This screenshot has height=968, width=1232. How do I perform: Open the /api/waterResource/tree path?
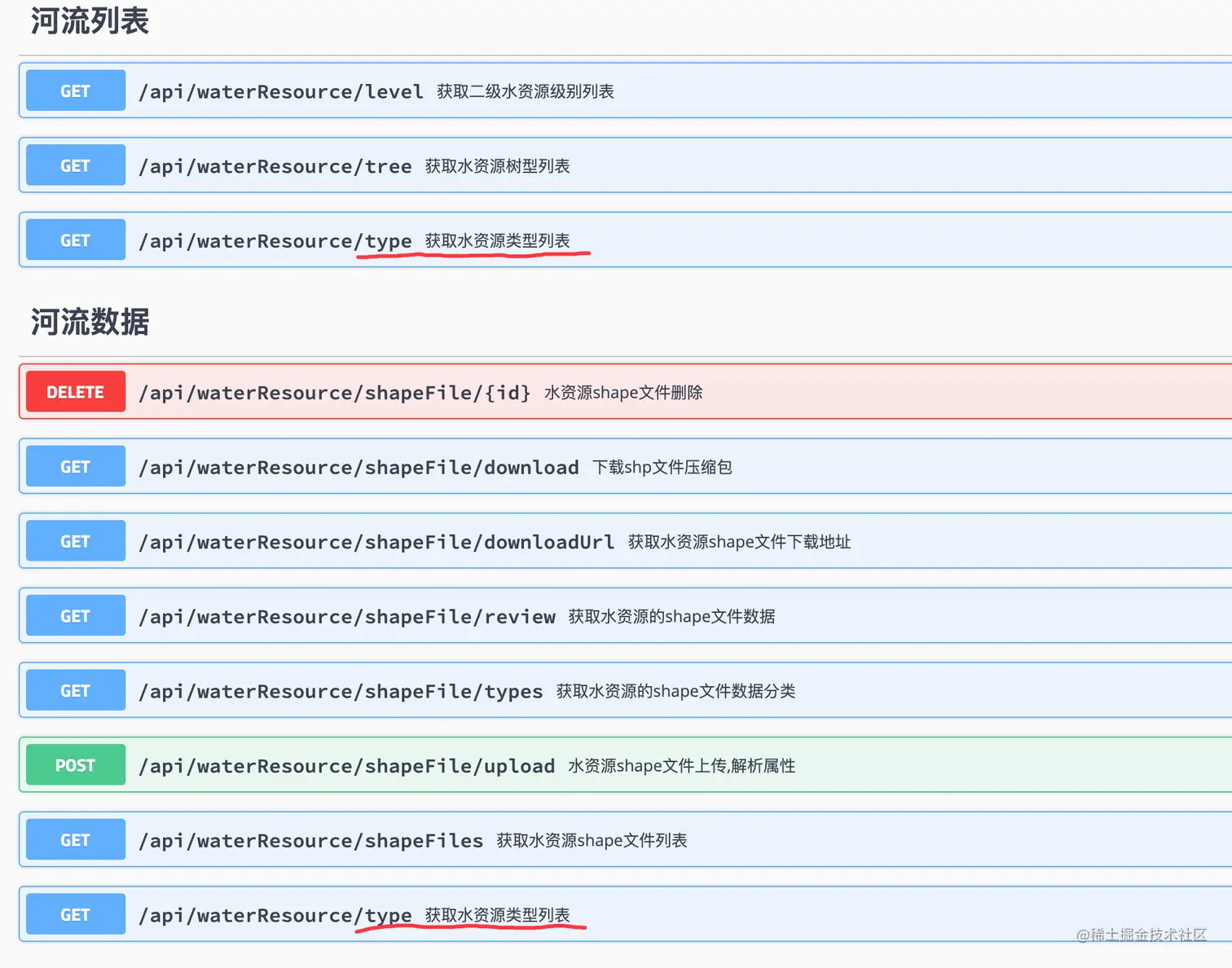pyautogui.click(x=275, y=166)
